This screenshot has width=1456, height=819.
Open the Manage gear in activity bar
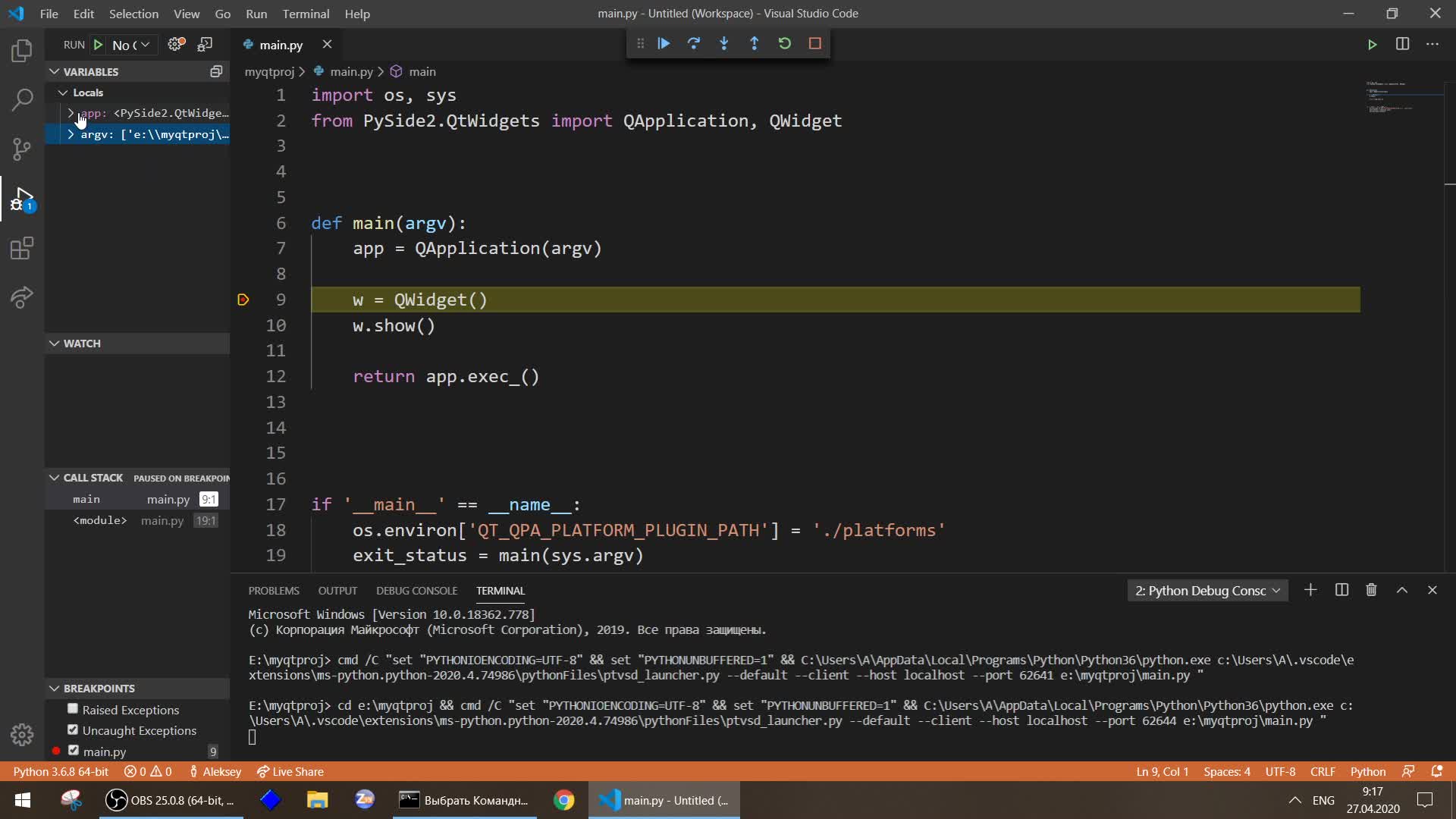22,734
